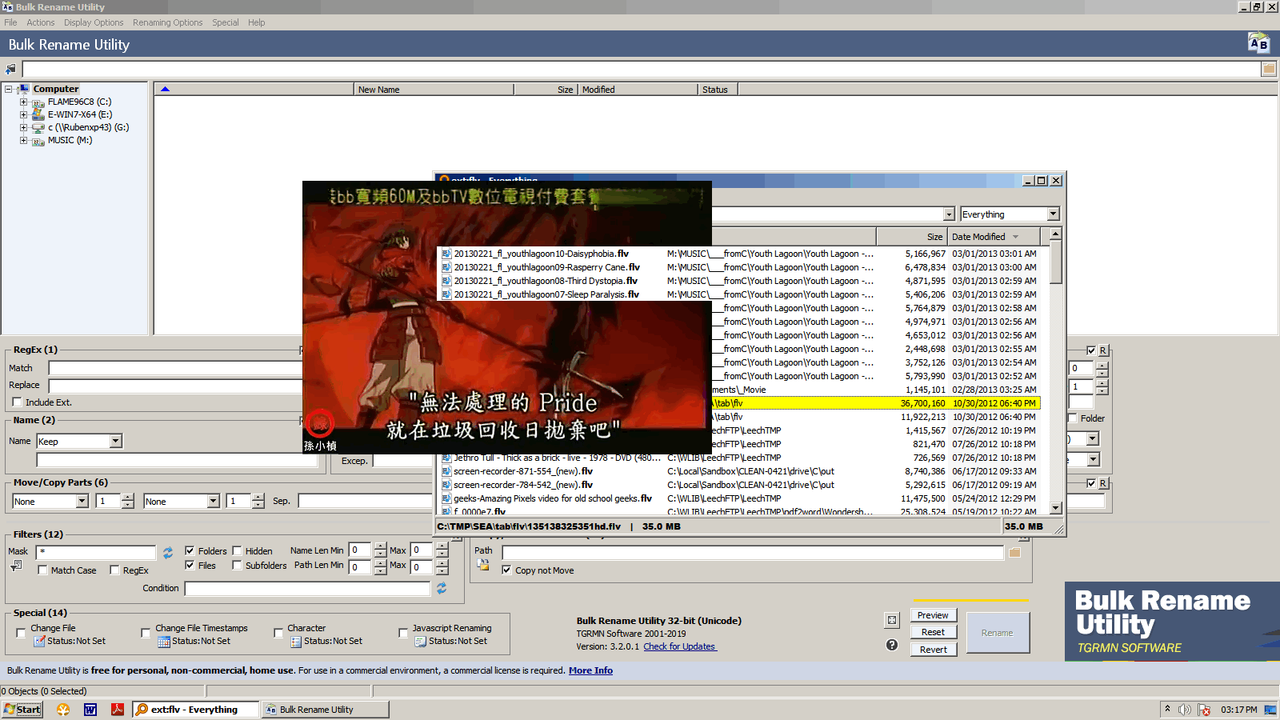Click the Mask filter input field
The height and width of the screenshot is (720, 1280).
pyautogui.click(x=96, y=552)
